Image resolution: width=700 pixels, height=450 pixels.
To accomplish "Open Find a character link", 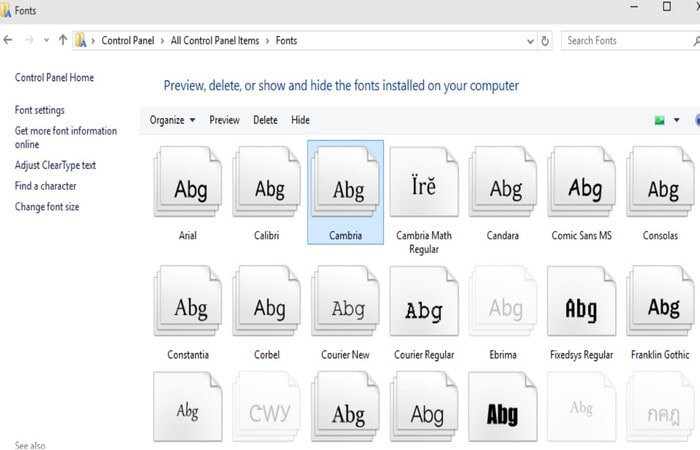I will coord(45,186).
